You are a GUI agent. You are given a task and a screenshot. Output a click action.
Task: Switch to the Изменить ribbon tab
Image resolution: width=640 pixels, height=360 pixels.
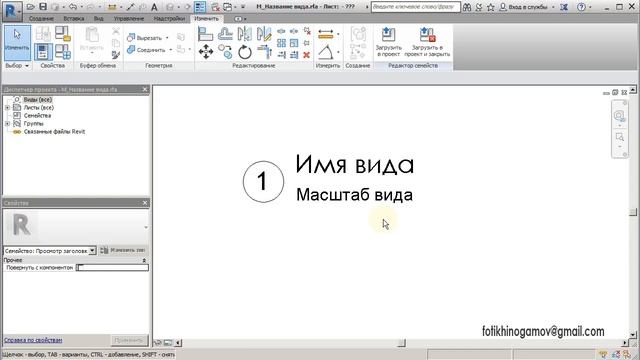[207, 18]
